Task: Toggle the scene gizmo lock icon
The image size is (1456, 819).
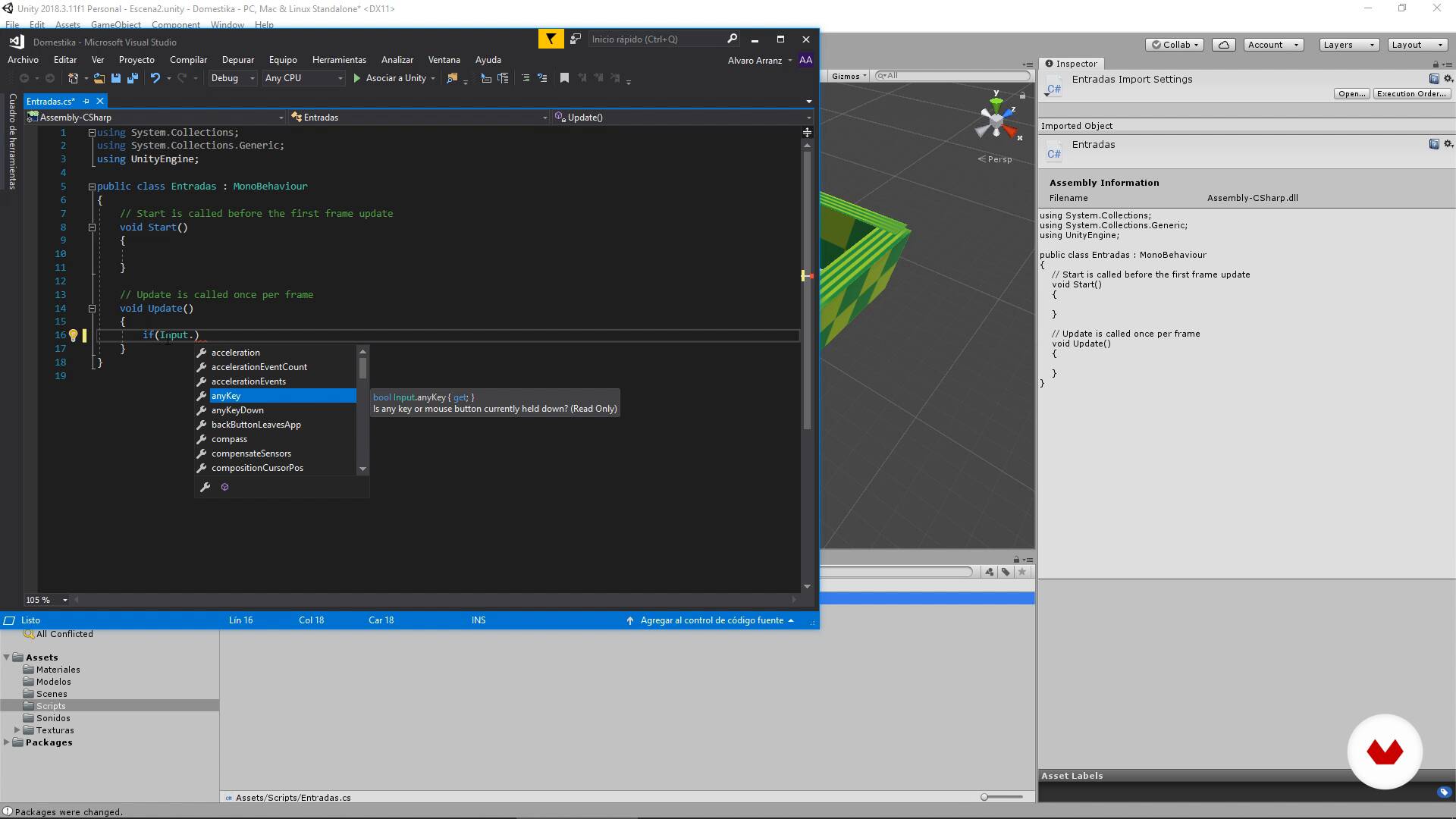Action: click(1022, 96)
